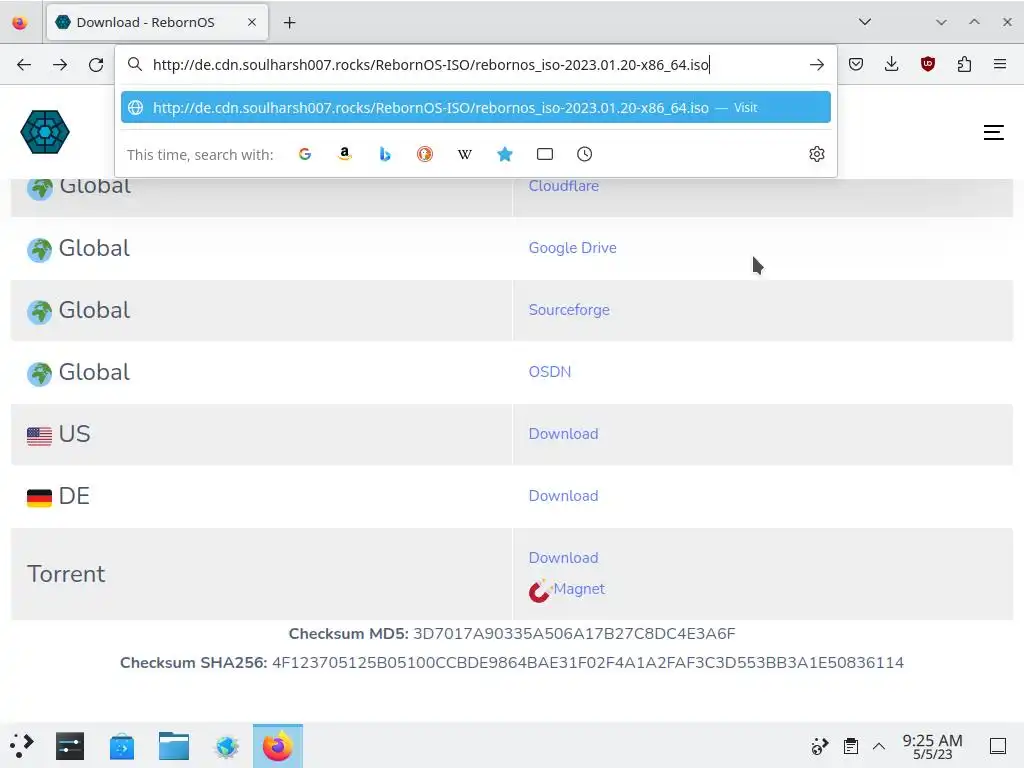Click Firefox icon in title bar
Screen dimensions: 1024x768
click(20, 23)
